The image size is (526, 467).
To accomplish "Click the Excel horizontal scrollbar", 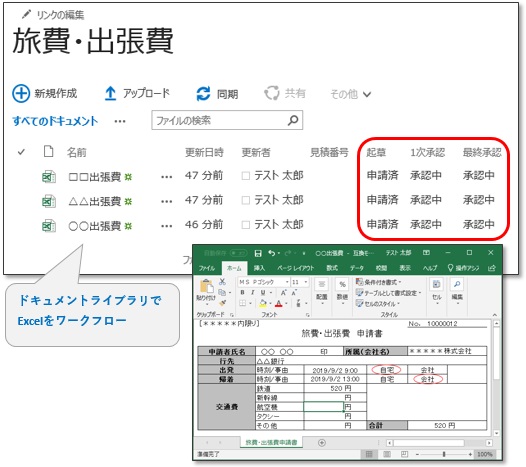I will pos(439,443).
